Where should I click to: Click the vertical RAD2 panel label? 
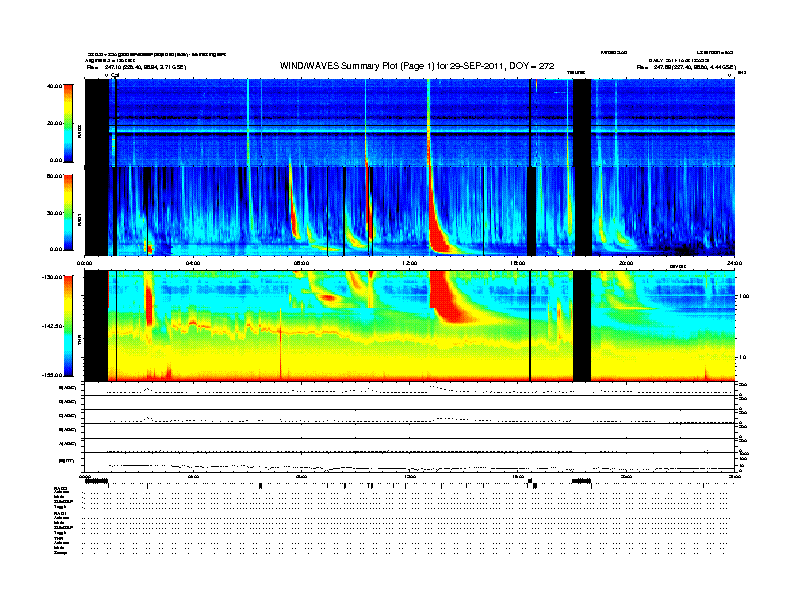point(79,132)
